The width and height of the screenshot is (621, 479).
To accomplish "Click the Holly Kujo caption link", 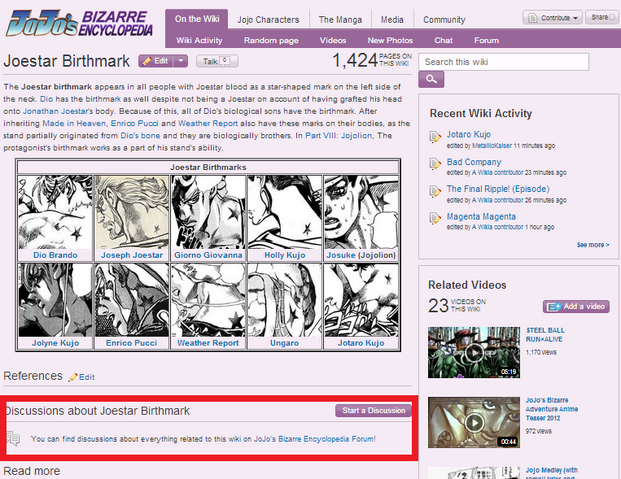I will click(285, 255).
